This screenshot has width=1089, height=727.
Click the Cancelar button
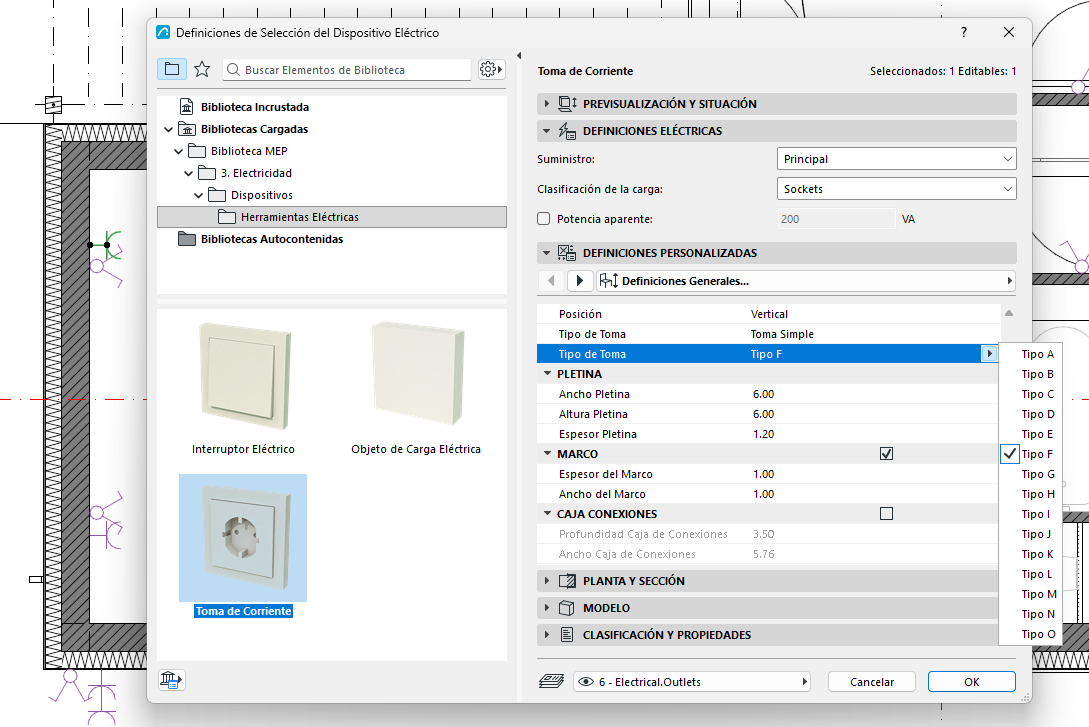pos(872,682)
